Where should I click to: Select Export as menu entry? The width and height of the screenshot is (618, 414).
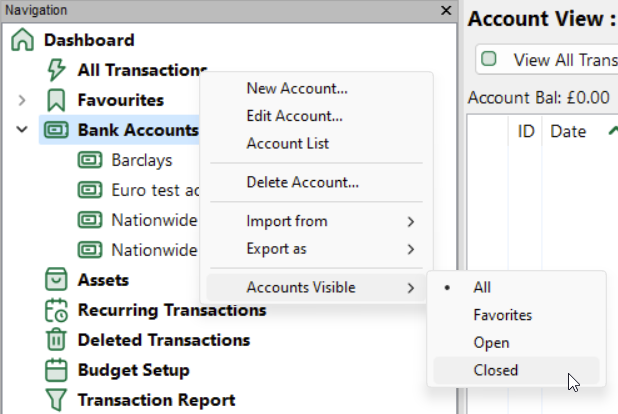coord(316,249)
